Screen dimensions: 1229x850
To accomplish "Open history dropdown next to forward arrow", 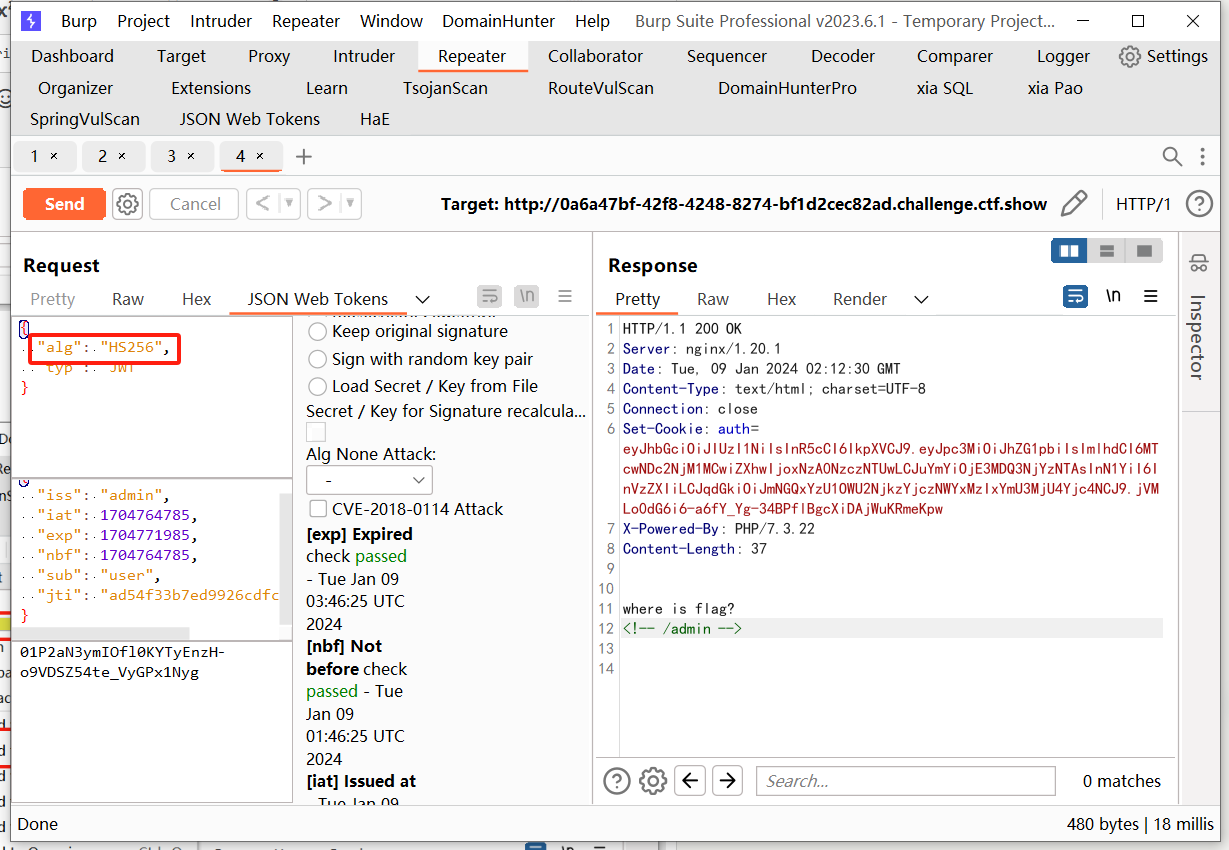I will (350, 204).
